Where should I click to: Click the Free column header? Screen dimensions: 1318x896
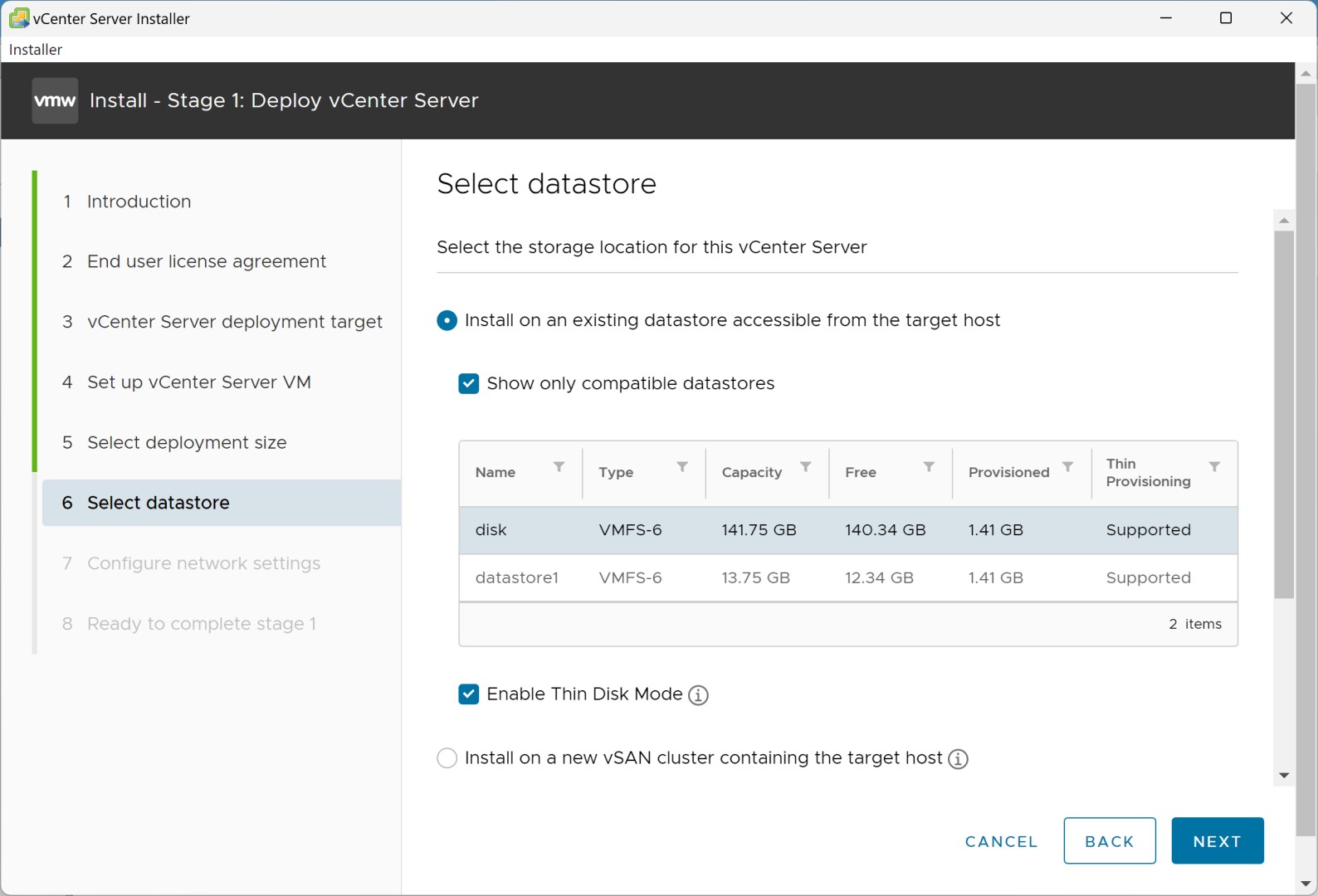click(x=861, y=472)
